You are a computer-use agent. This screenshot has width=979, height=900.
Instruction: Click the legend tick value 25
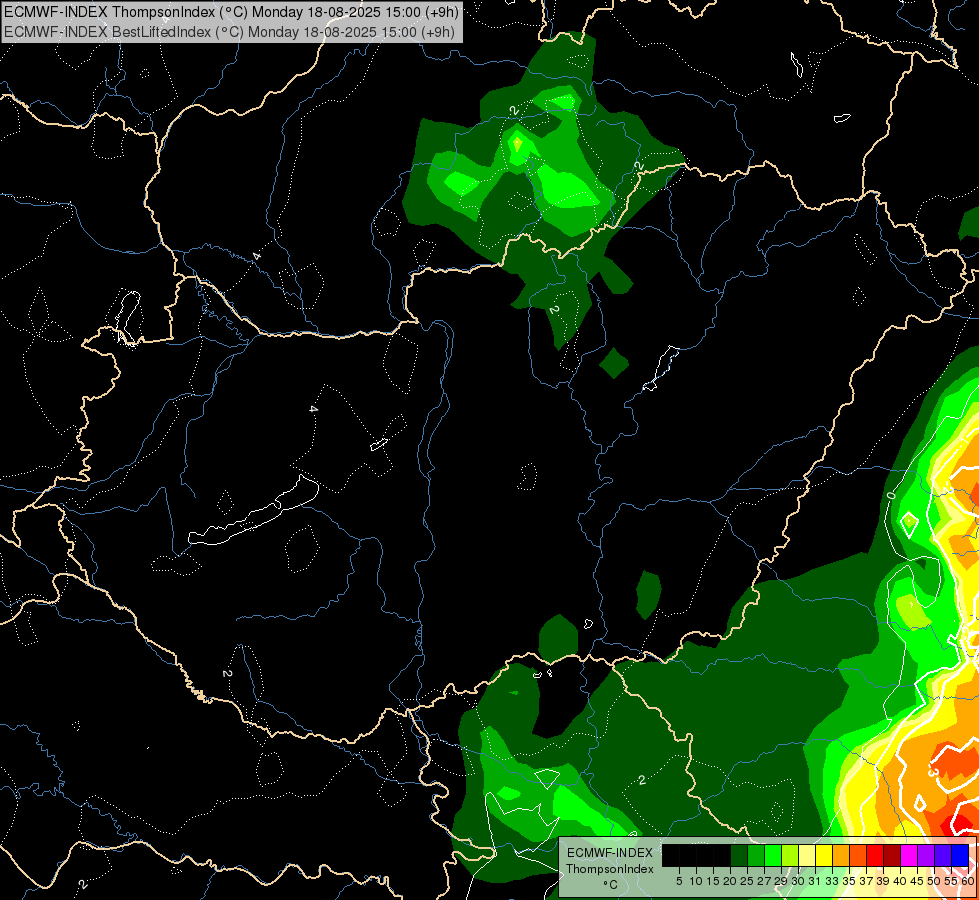coord(747,881)
